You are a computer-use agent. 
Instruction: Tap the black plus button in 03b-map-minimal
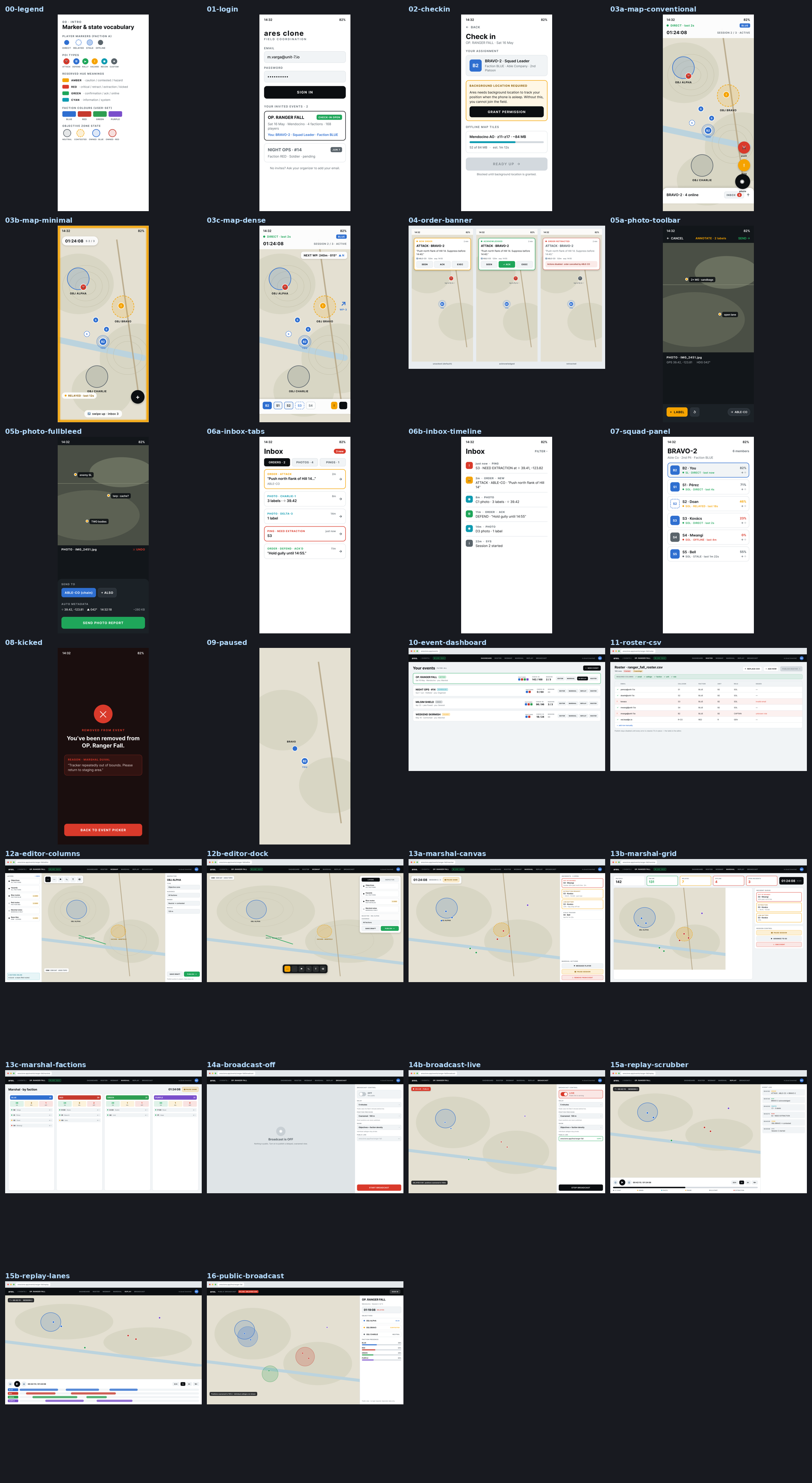click(138, 397)
